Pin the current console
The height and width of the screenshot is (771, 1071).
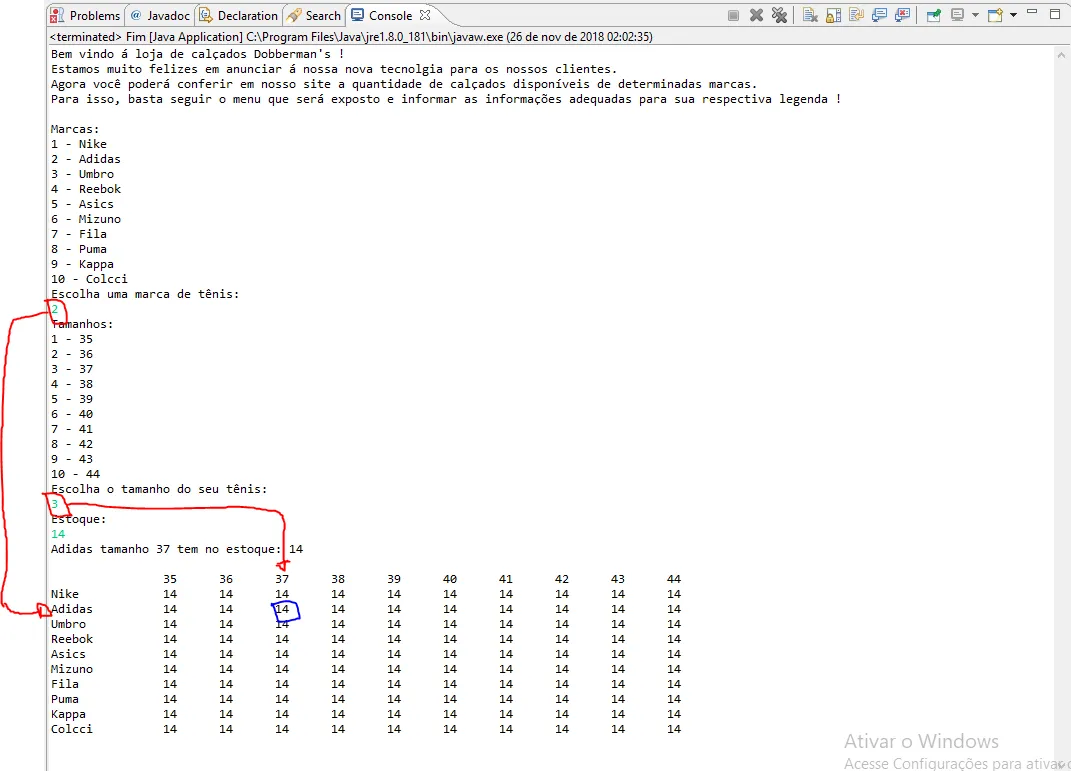tap(934, 15)
